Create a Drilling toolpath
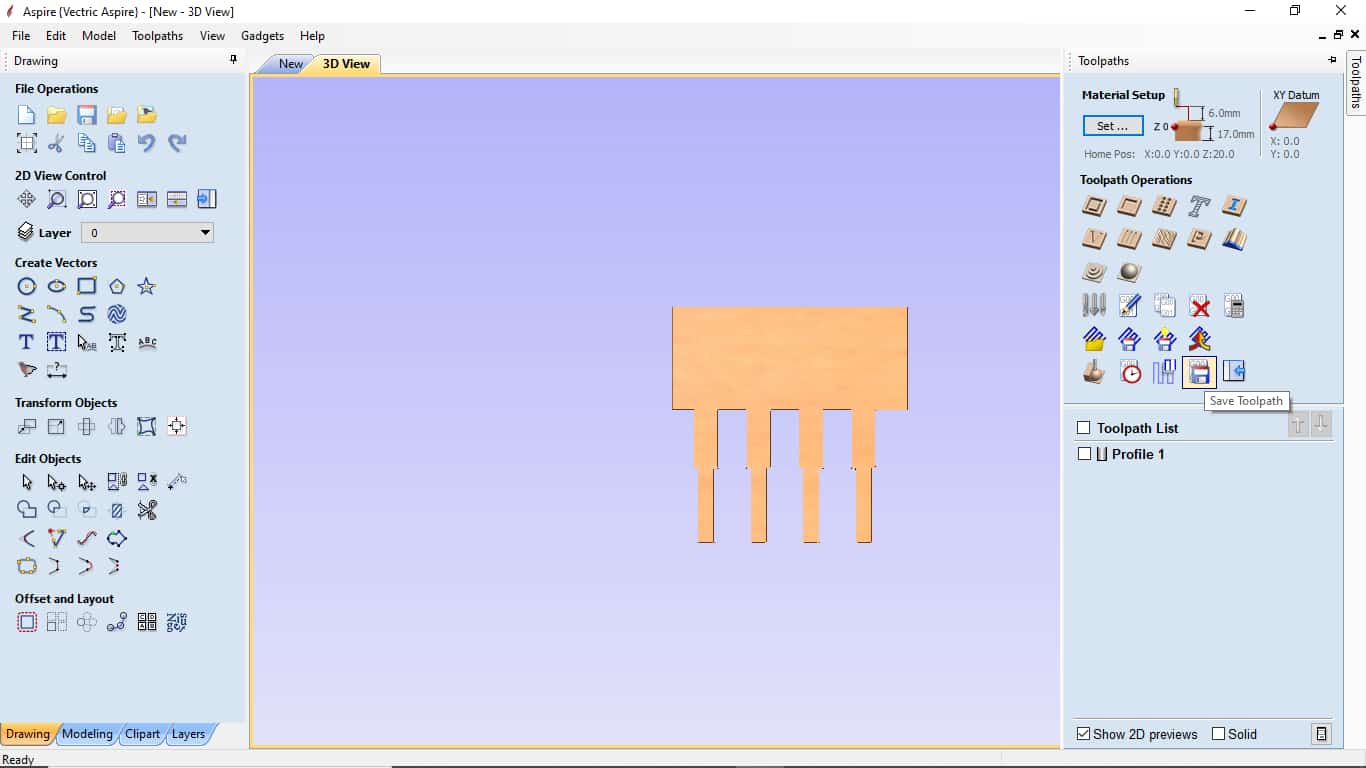Screen dimensions: 1366x768 [x=1164, y=206]
